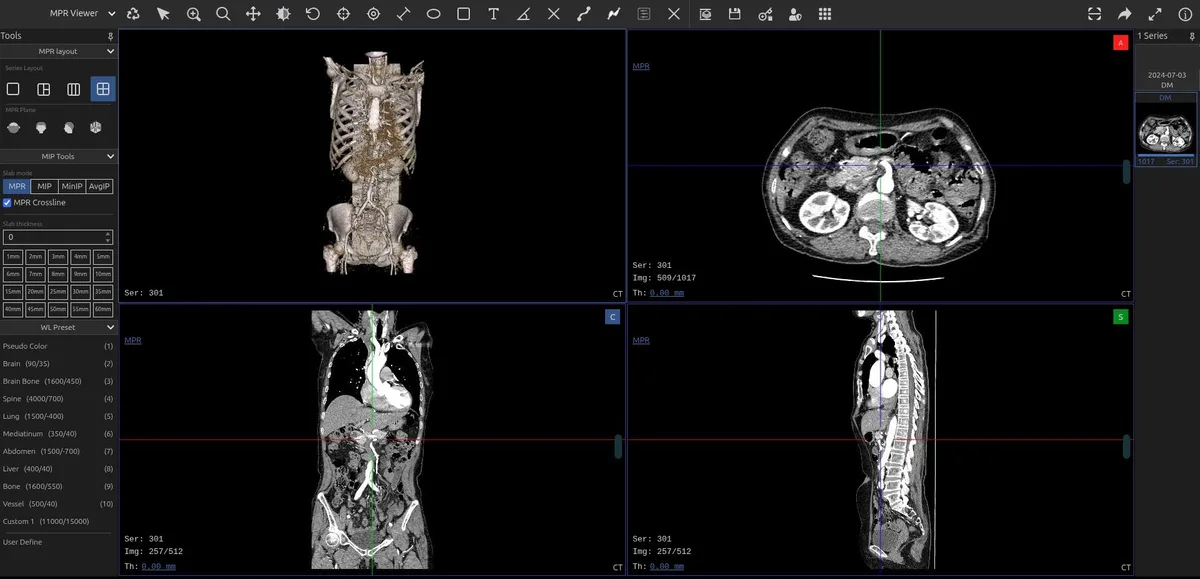Set slab thickness to 20mm

point(35,292)
